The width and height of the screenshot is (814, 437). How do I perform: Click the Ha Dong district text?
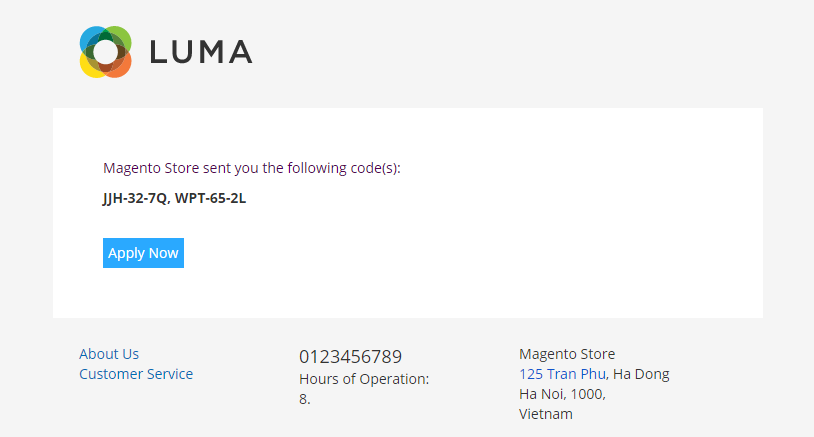[x=641, y=374]
